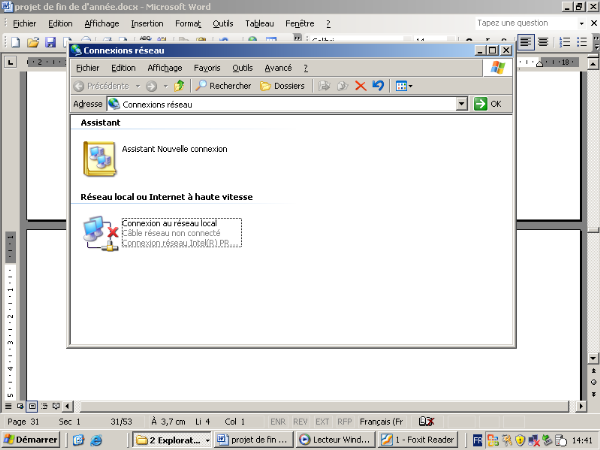This screenshot has height=450, width=600.
Task: Open the Word Insertion menu
Action: (x=147, y=24)
